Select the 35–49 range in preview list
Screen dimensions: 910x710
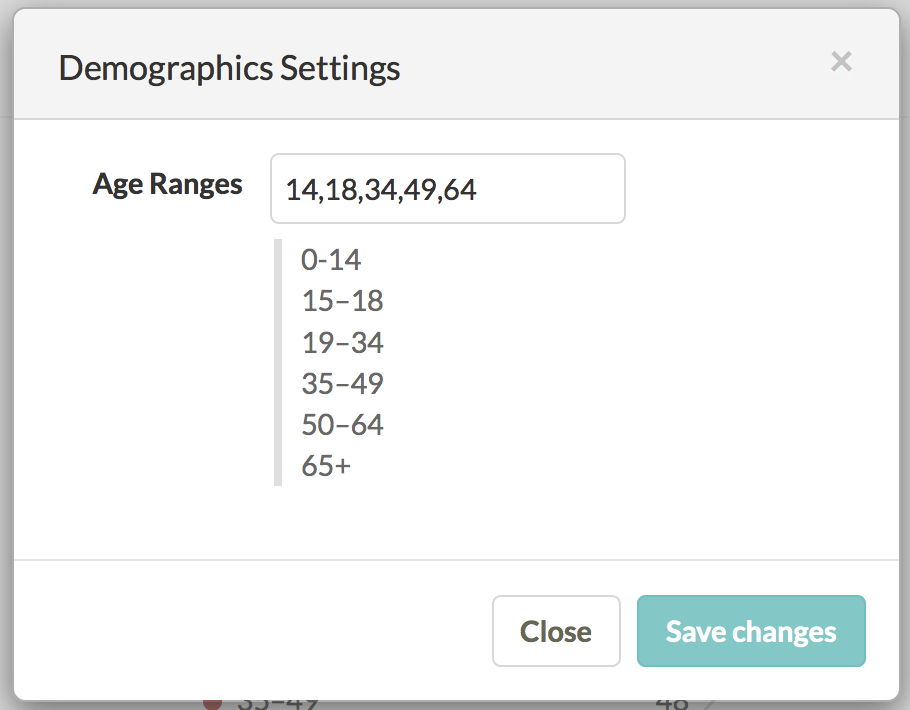click(342, 384)
